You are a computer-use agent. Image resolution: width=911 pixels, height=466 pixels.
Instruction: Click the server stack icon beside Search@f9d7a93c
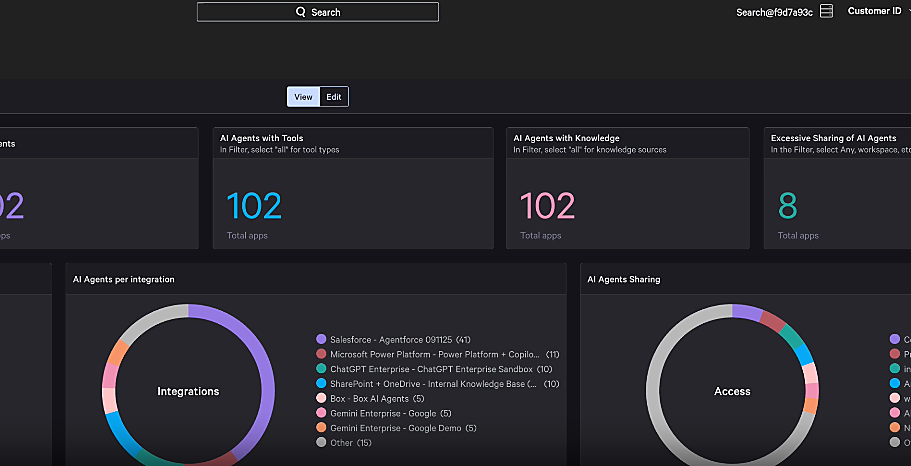(x=826, y=12)
